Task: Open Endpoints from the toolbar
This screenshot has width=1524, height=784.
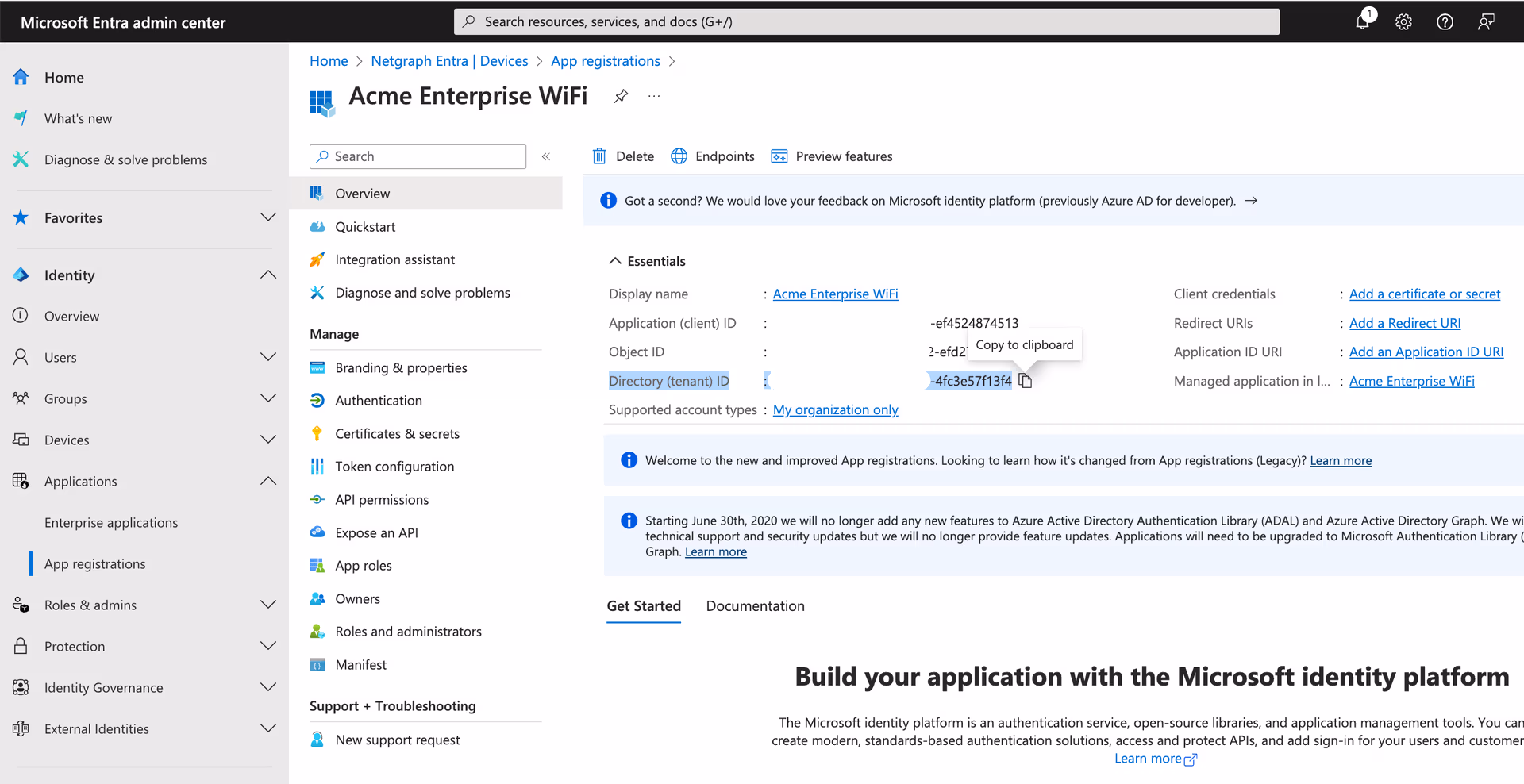Action: pyautogui.click(x=713, y=156)
